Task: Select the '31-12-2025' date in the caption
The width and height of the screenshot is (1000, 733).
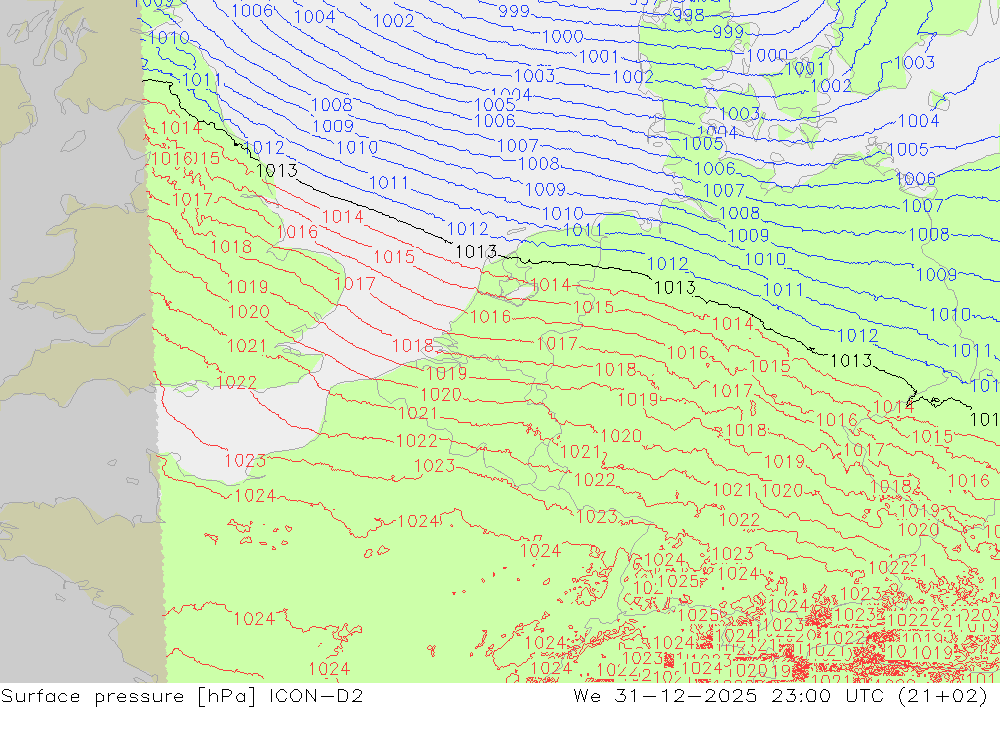Action: (x=686, y=695)
